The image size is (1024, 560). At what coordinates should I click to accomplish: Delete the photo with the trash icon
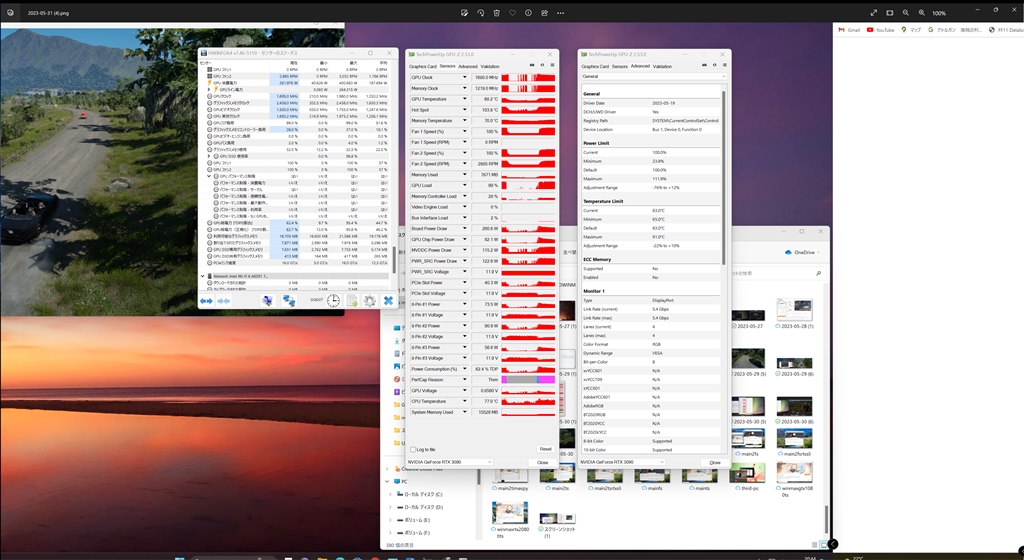[497, 13]
